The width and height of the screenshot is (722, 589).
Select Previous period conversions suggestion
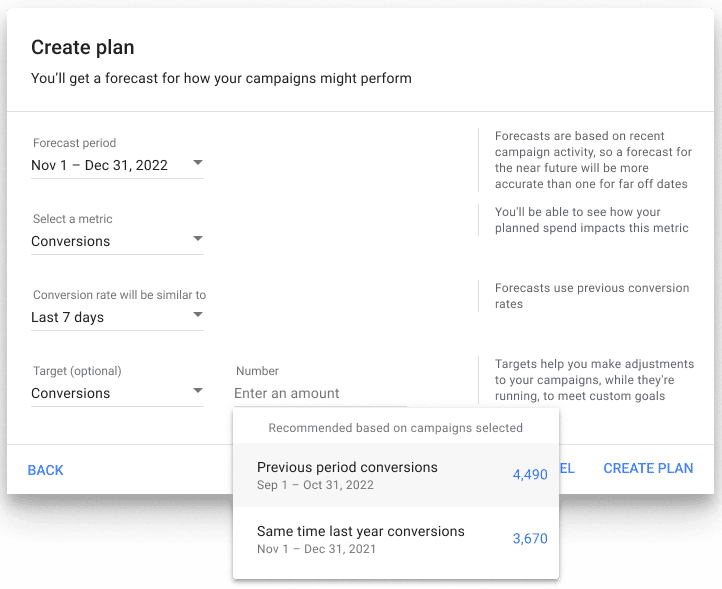click(x=347, y=467)
